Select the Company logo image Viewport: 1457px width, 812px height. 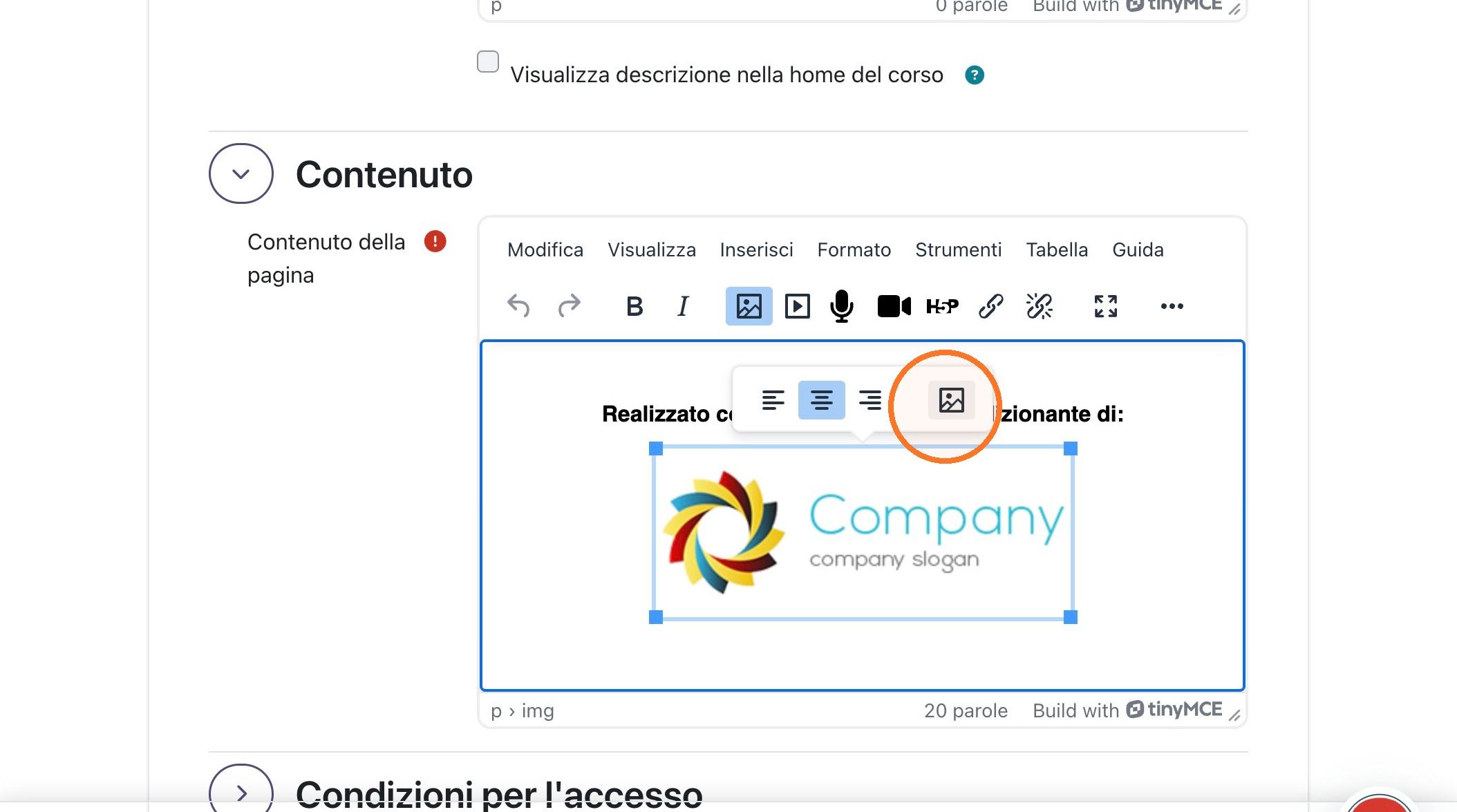coord(863,532)
